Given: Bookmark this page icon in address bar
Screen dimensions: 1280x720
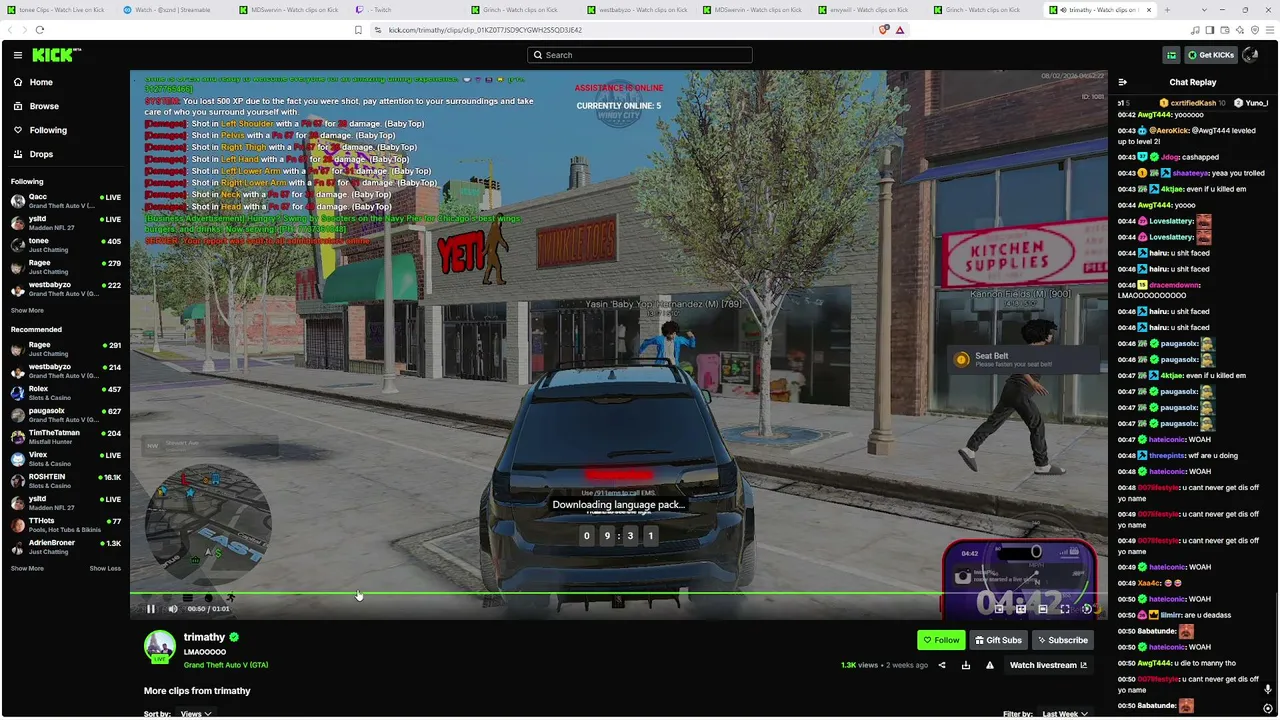Looking at the screenshot, I should (x=358, y=30).
